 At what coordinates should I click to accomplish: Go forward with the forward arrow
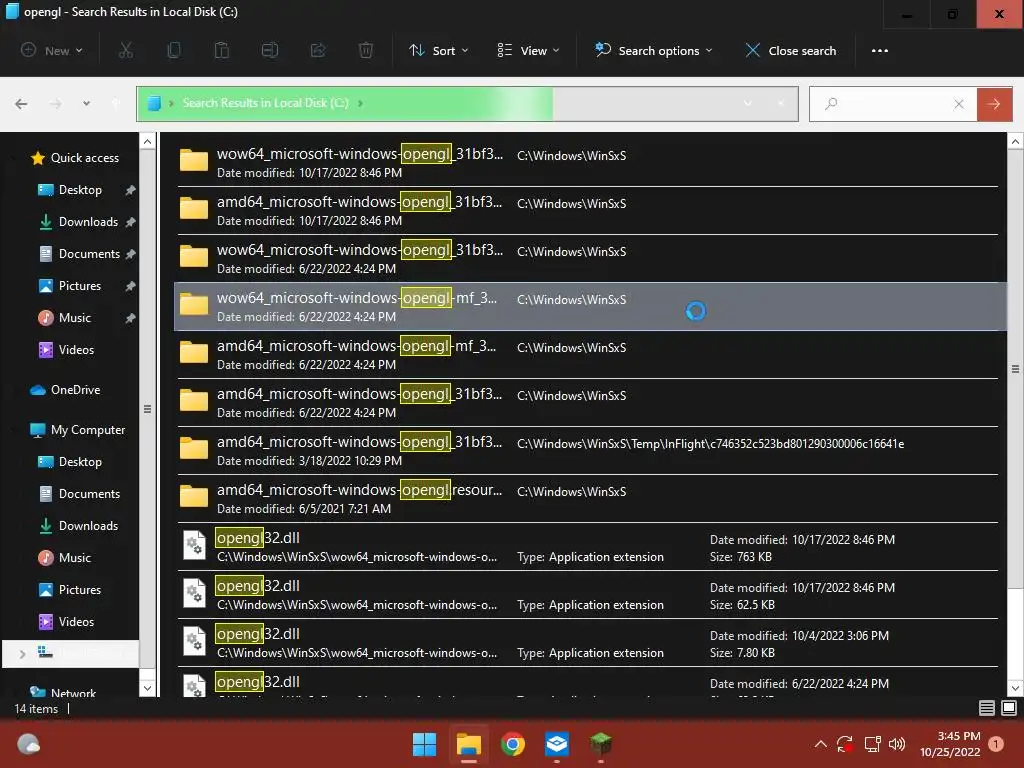(56, 104)
